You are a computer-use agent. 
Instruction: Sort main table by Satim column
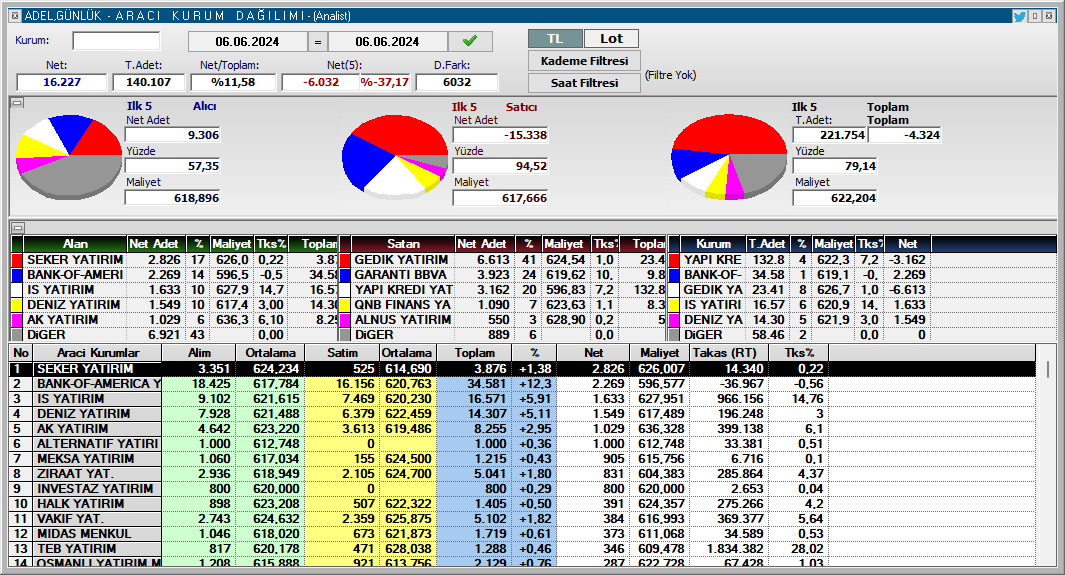click(x=342, y=353)
